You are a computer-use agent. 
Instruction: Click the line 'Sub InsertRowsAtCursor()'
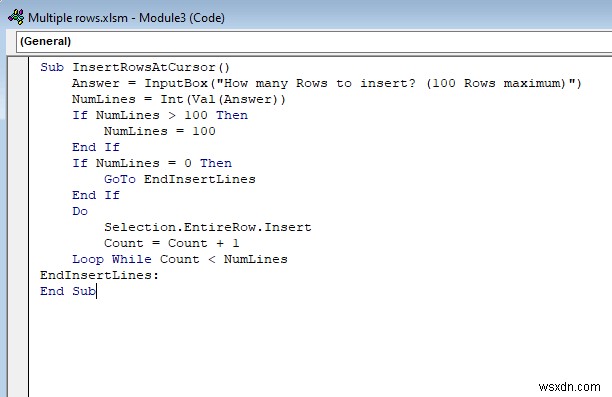pos(135,67)
